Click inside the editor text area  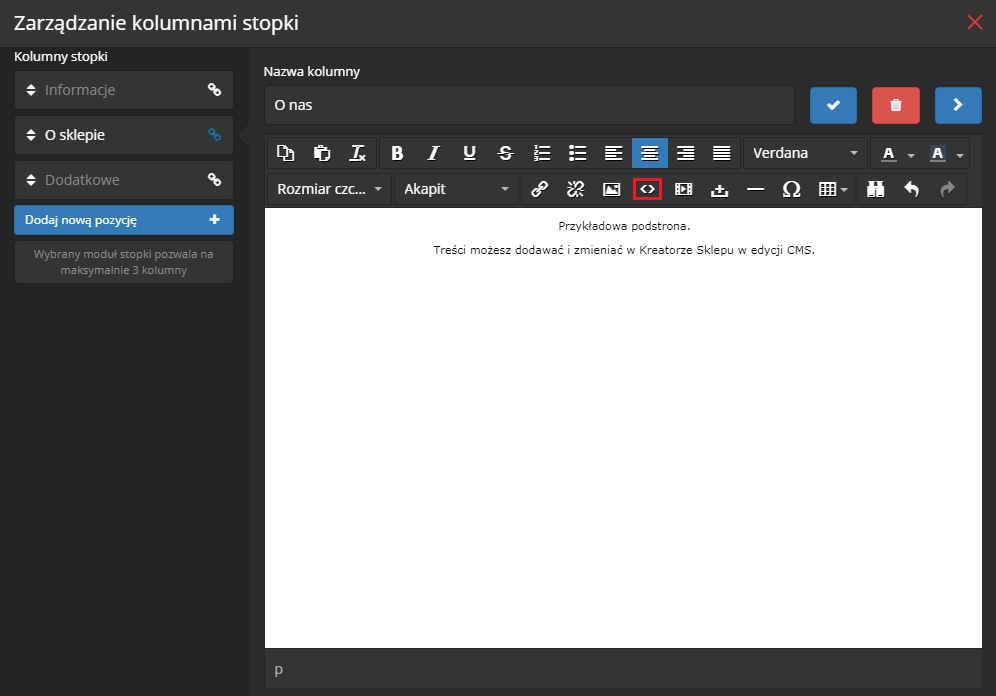pyautogui.click(x=623, y=428)
